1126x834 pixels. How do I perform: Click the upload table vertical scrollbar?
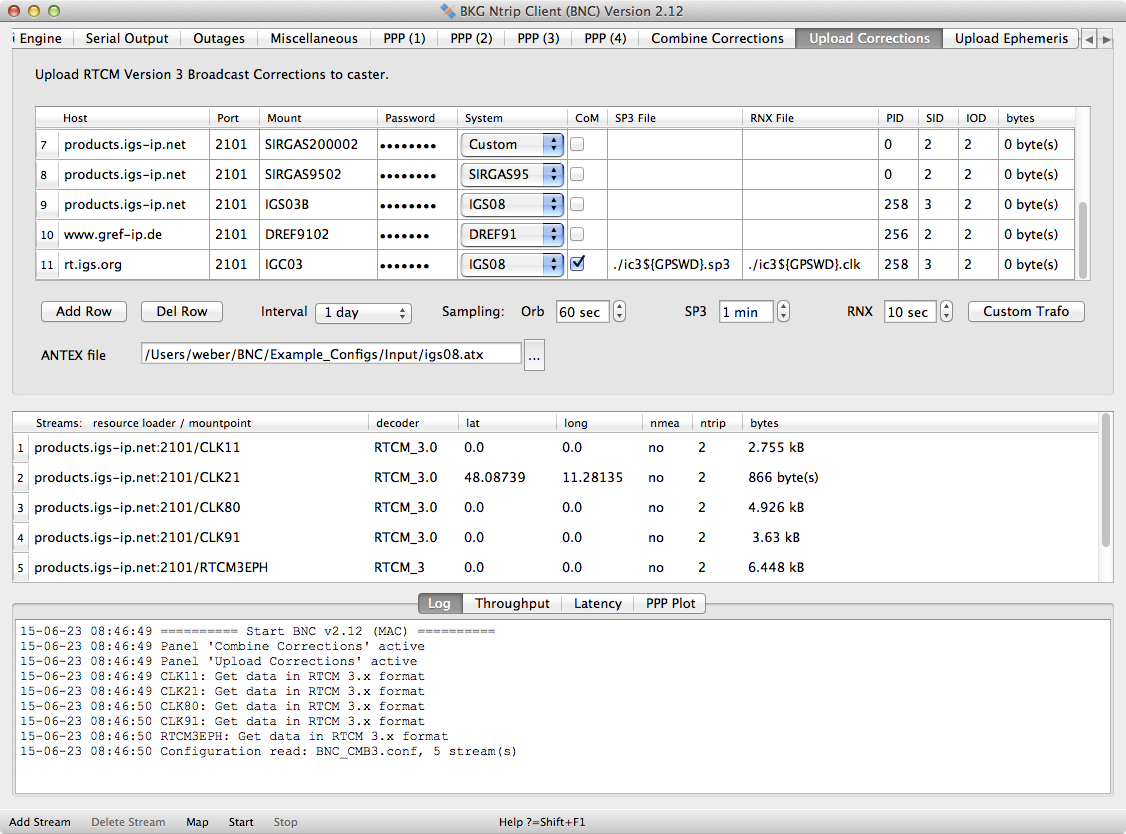pyautogui.click(x=1083, y=238)
